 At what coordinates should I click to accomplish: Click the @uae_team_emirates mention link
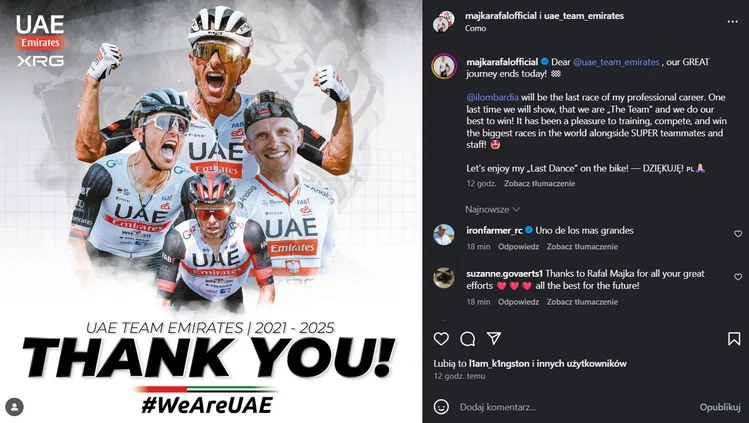616,62
